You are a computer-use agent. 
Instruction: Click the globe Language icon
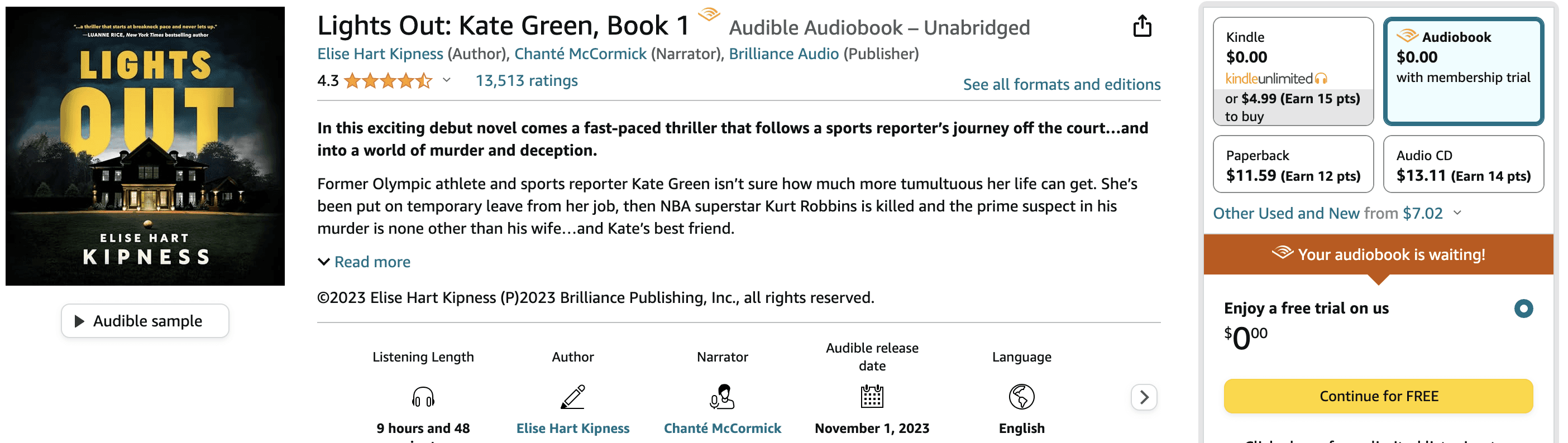[x=1021, y=397]
